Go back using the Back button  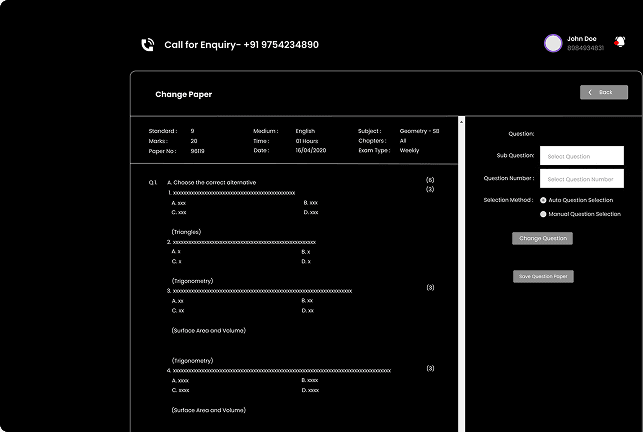[604, 92]
